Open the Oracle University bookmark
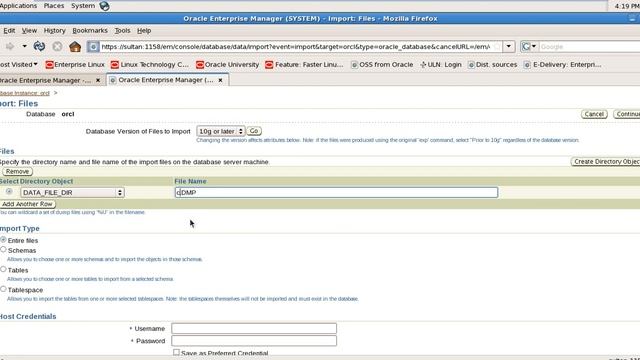 227,64
